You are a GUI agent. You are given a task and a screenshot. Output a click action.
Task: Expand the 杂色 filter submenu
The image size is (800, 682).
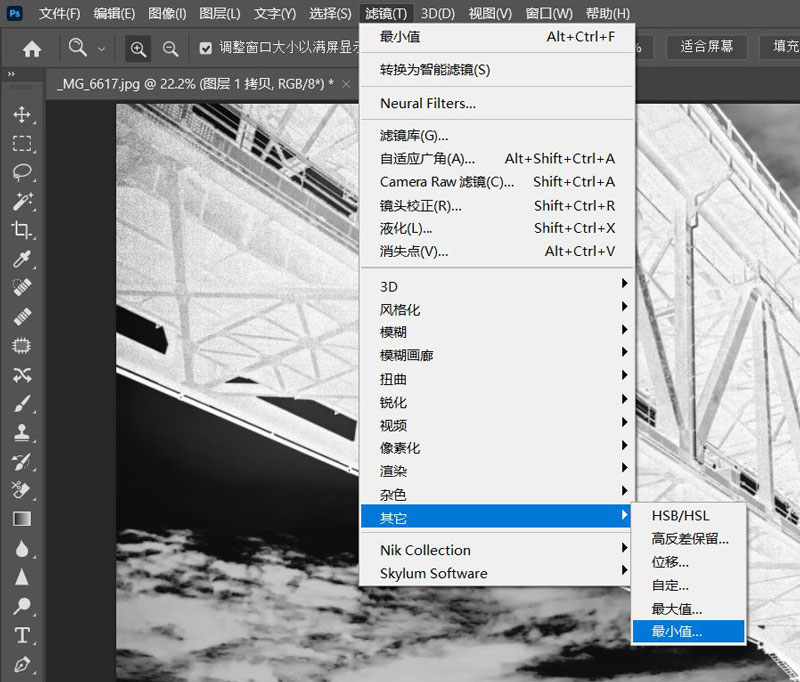point(497,494)
